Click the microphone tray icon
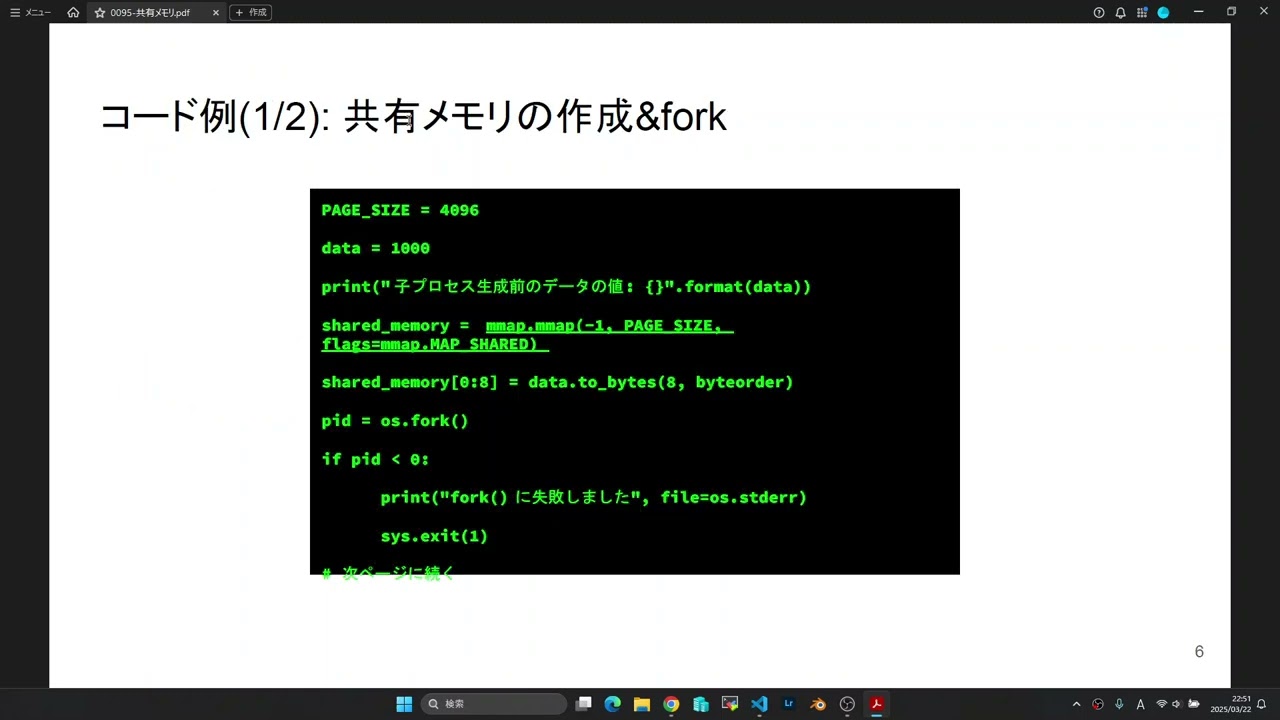 click(1119, 704)
